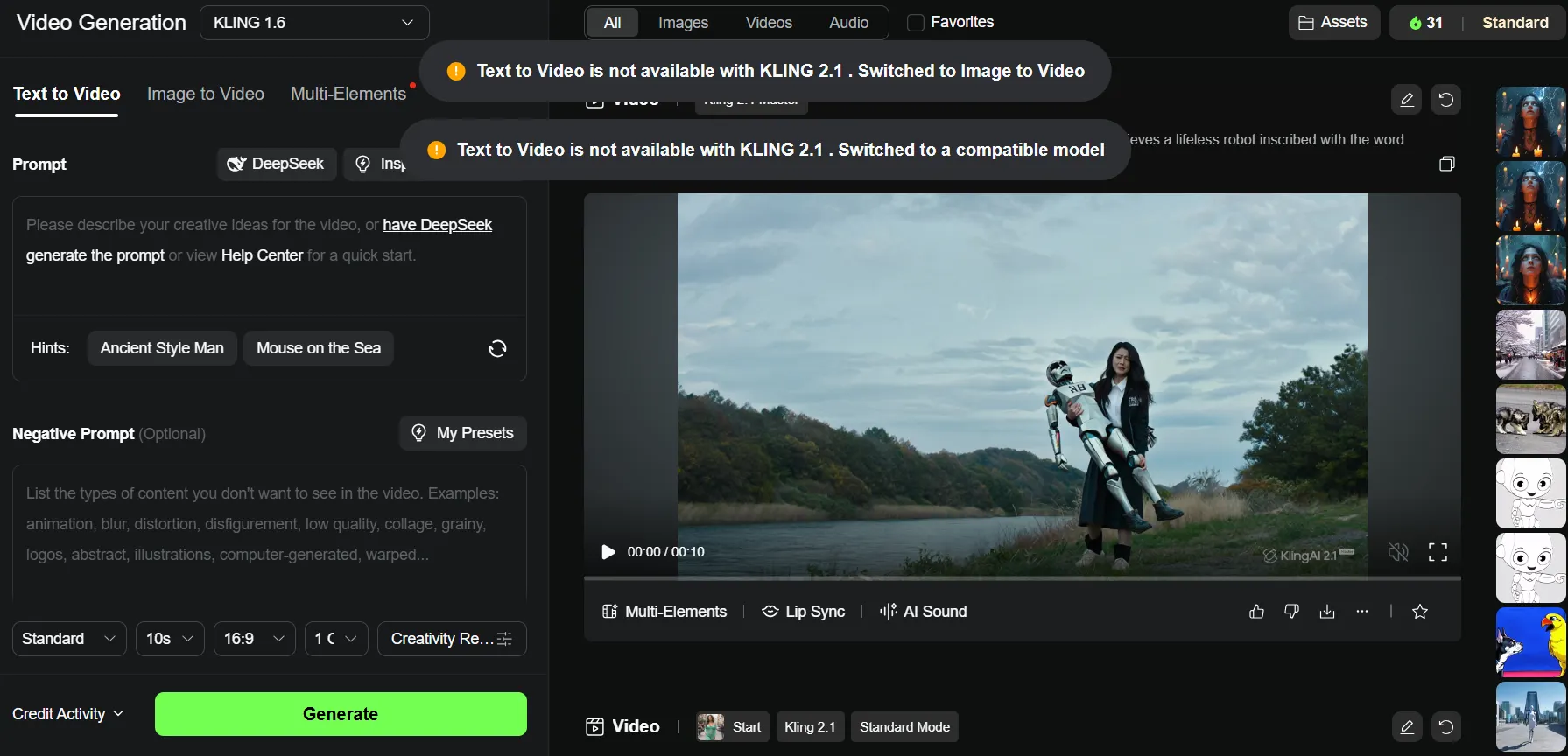Viewport: 1568px width, 756px height.
Task: Download the generated video
Action: (1327, 612)
